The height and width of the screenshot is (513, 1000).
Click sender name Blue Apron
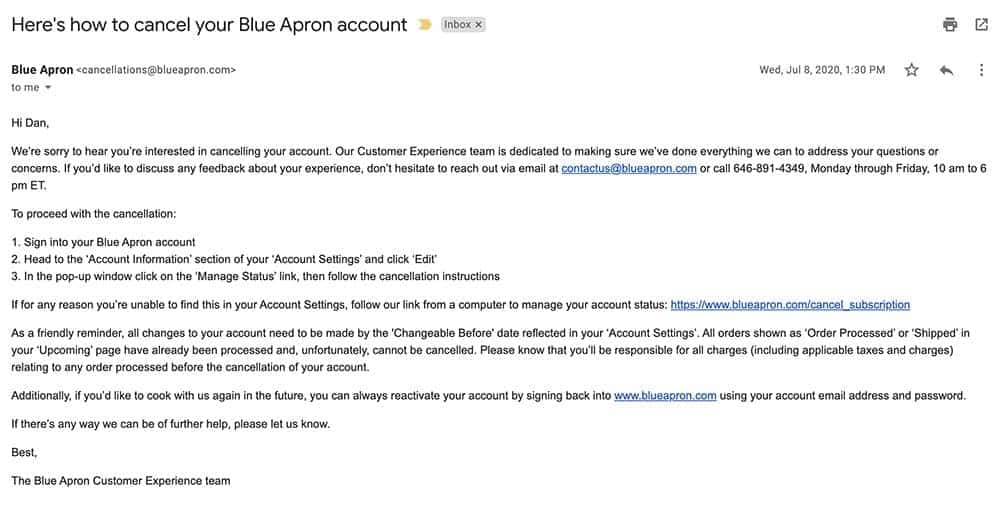42,70
